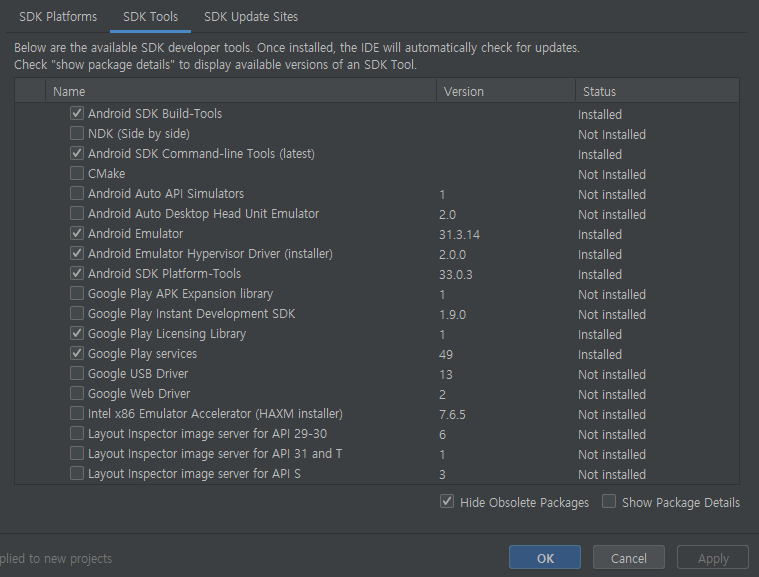The width and height of the screenshot is (759, 577).
Task: Click CMake row's Not Installed status
Action: (612, 175)
